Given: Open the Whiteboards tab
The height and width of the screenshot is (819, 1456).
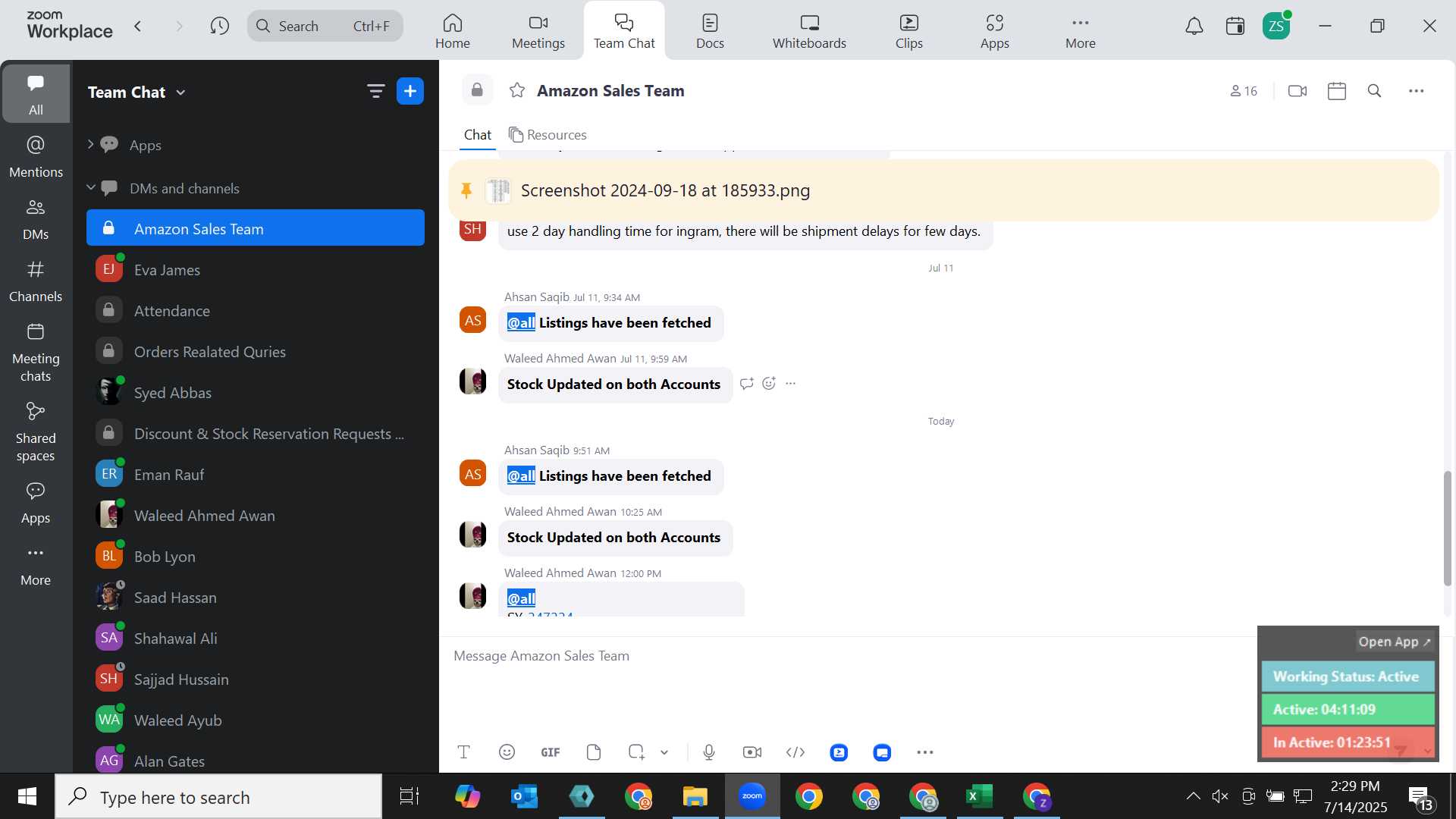Looking at the screenshot, I should point(809,31).
